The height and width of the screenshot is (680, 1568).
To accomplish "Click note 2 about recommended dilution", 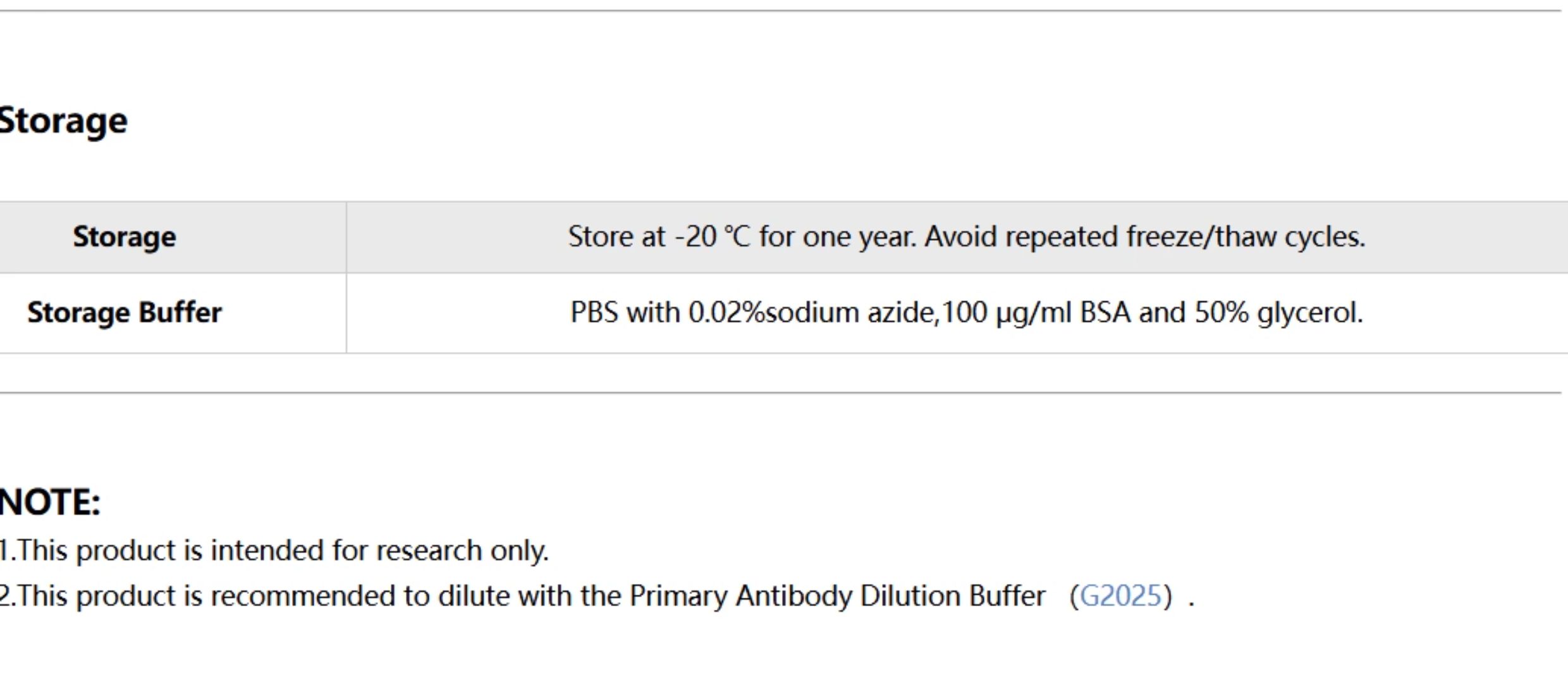I will click(x=597, y=596).
